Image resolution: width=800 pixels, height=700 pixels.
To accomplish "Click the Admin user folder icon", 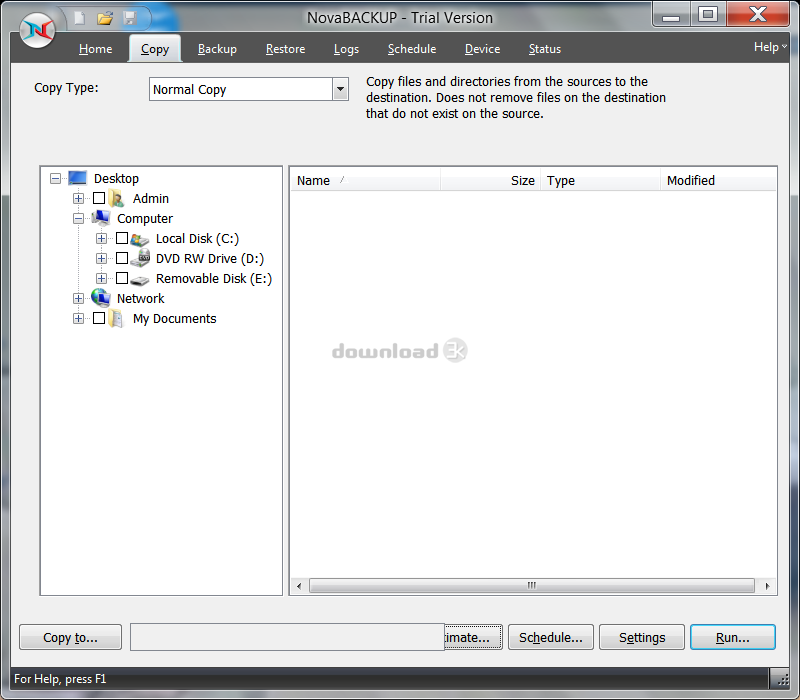I will click(x=116, y=198).
